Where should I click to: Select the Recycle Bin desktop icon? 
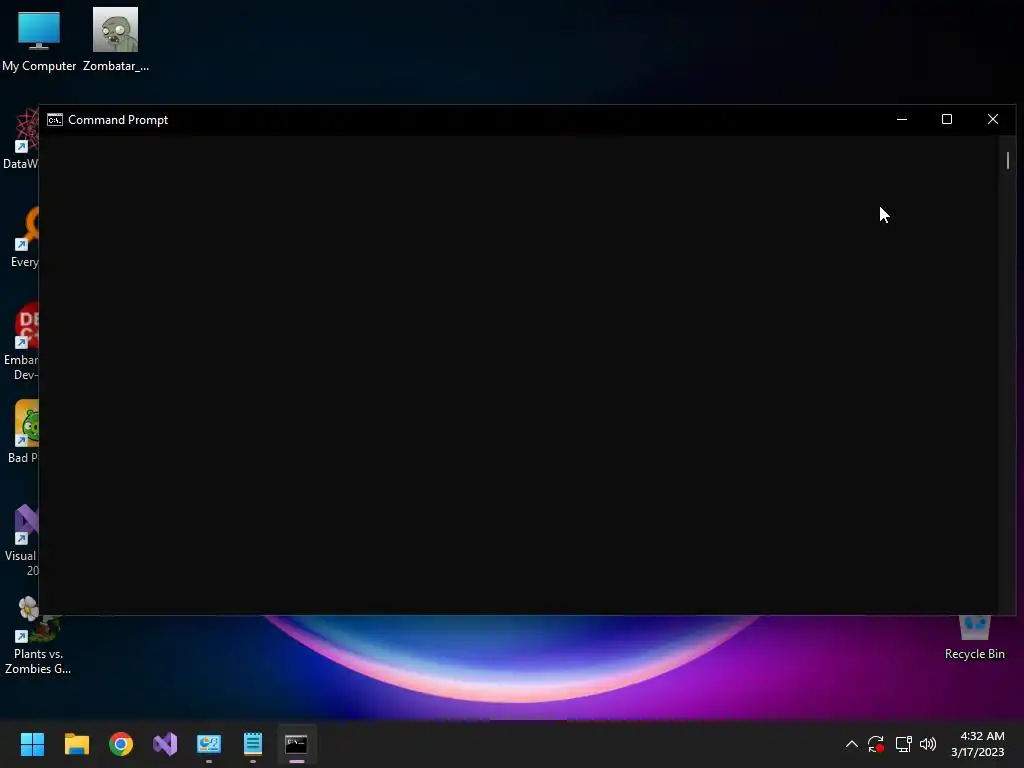click(974, 637)
